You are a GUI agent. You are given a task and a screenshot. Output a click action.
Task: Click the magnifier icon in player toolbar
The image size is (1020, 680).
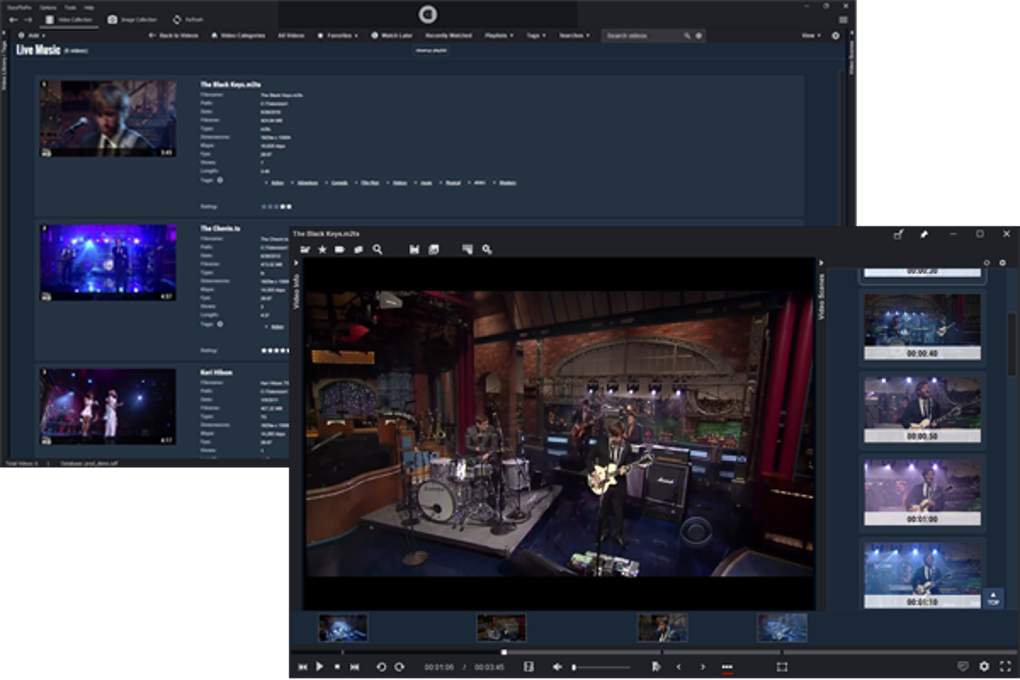tap(377, 249)
